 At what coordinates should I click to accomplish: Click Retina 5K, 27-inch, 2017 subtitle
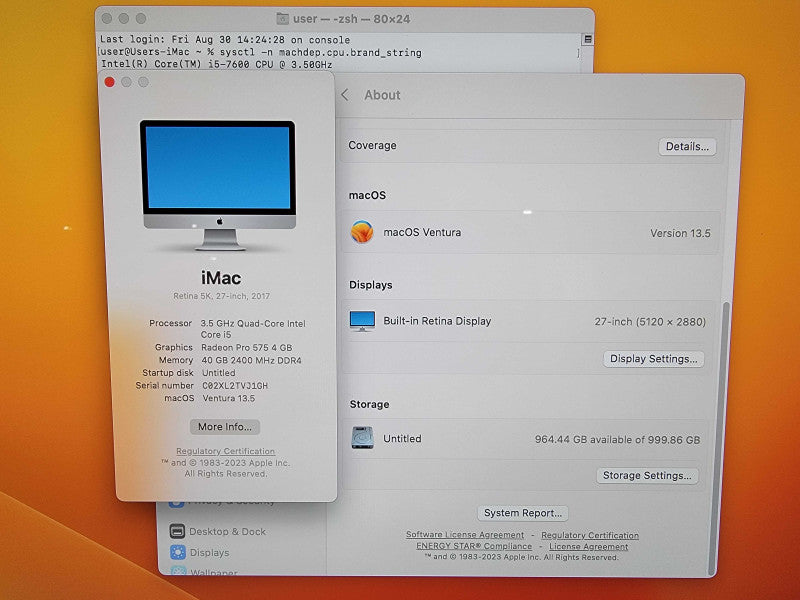click(221, 296)
